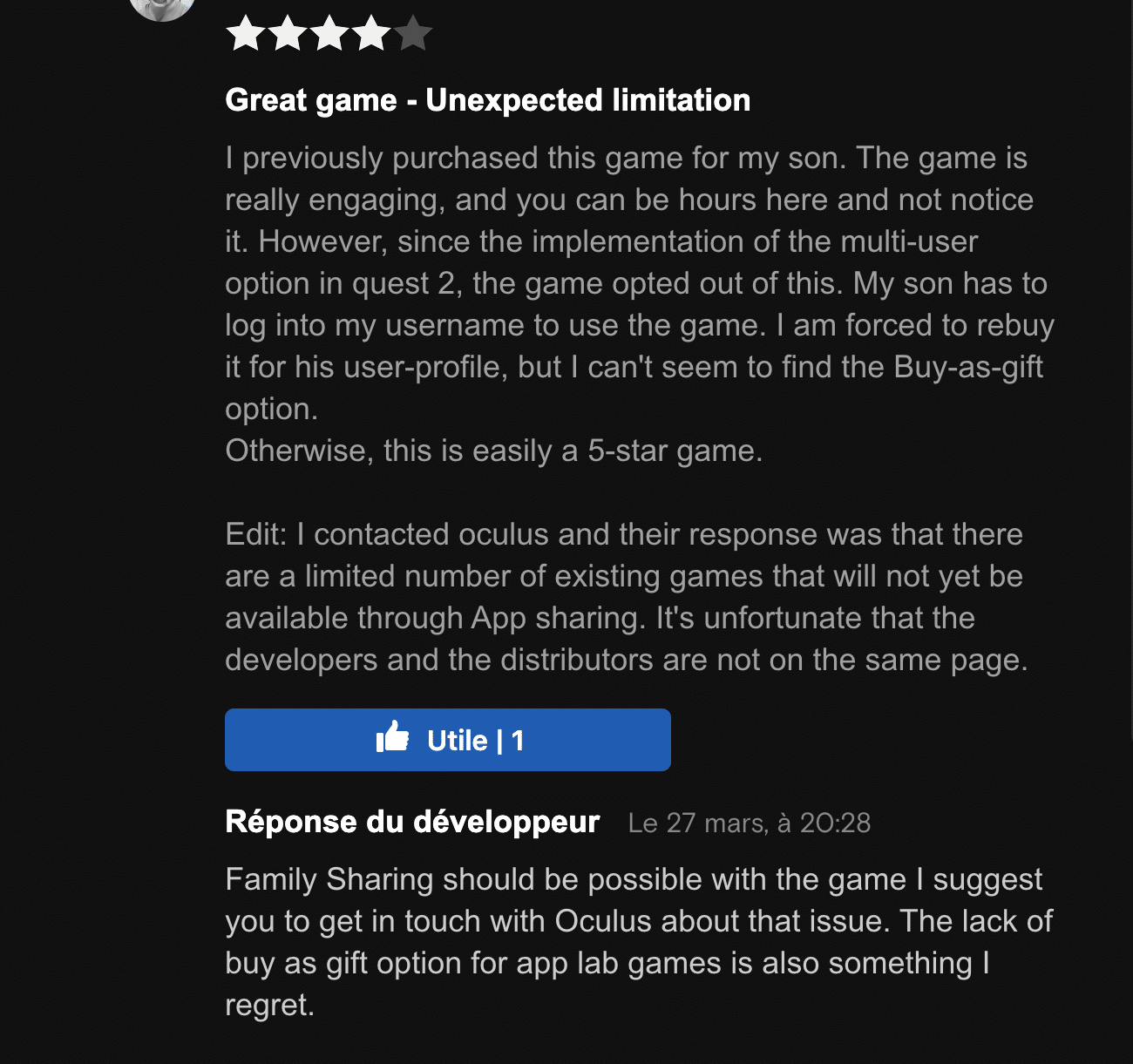Click the line "Otherwise, this is easily a 5-star game"
1133x1064 pixels.
coord(494,451)
